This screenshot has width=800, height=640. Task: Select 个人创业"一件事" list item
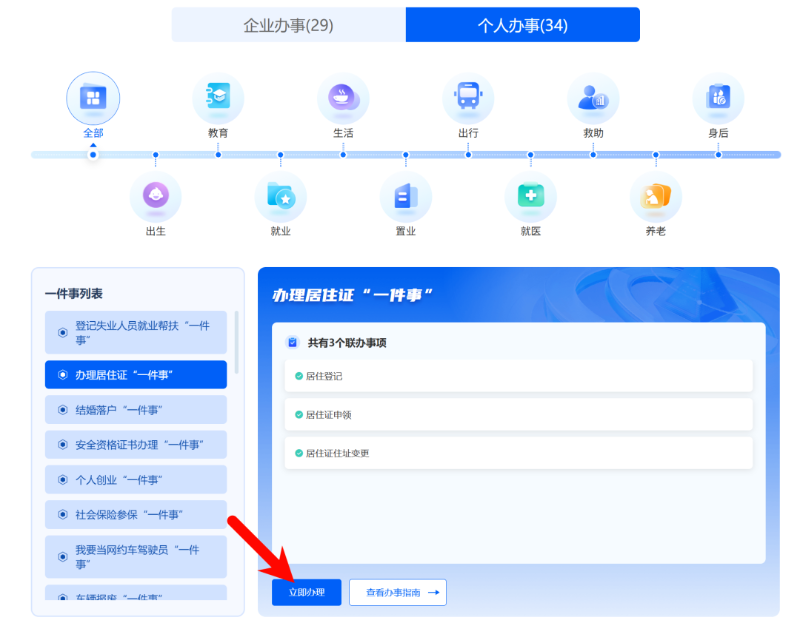tap(136, 480)
